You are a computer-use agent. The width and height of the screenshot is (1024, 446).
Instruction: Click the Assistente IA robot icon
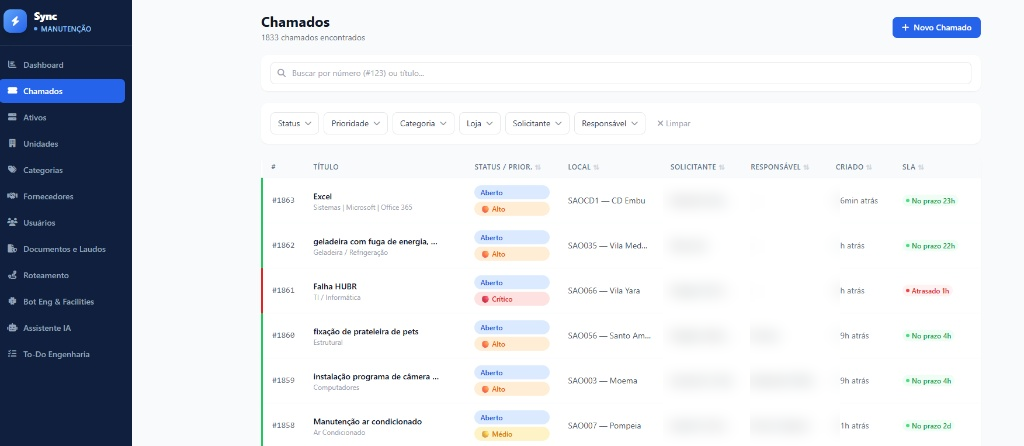click(x=12, y=328)
